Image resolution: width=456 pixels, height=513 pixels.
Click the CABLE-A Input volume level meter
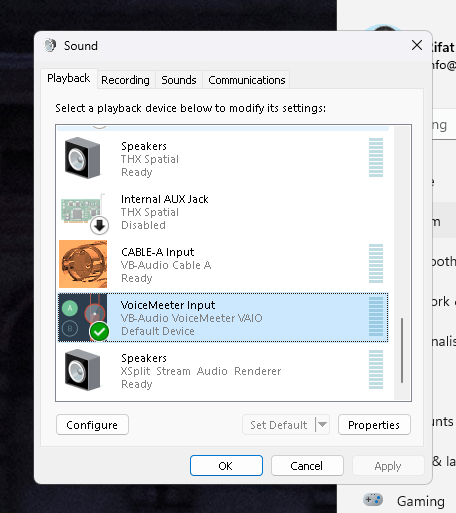pos(376,263)
